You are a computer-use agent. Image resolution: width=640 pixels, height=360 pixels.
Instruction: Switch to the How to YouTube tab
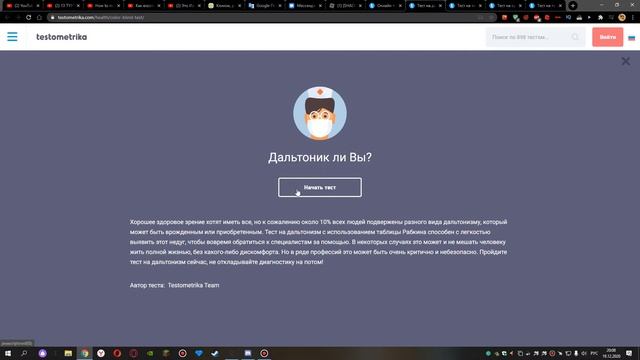(x=104, y=6)
